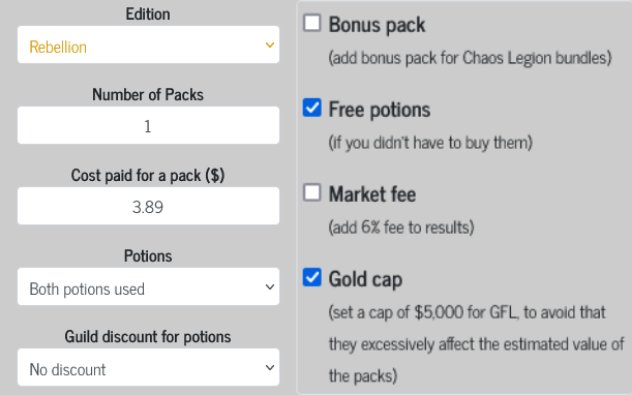
Task: Click the 'Market fee' label text
Action: coord(372,194)
